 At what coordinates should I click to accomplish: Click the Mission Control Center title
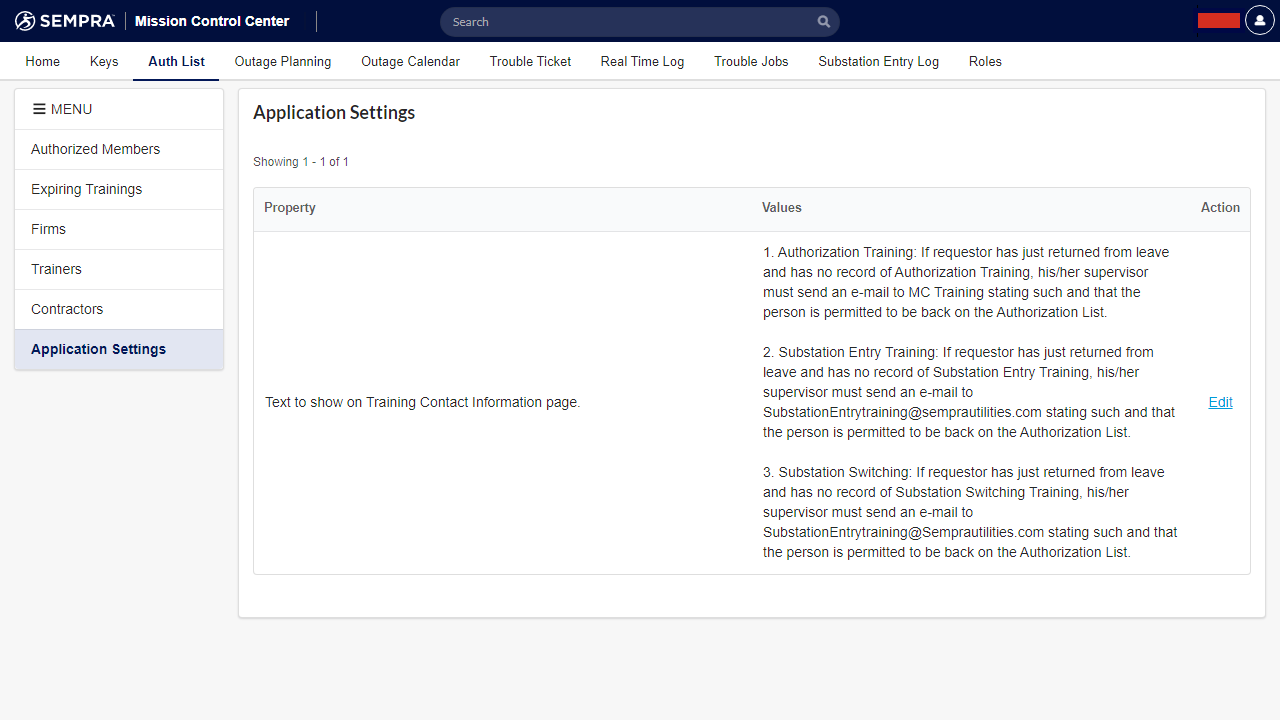212,21
